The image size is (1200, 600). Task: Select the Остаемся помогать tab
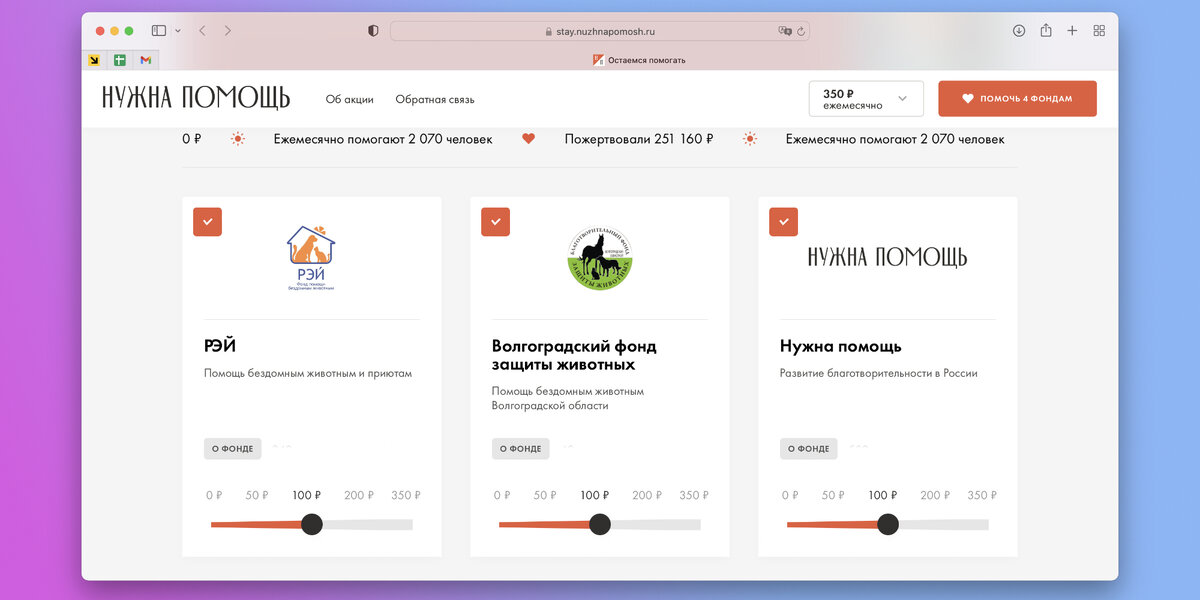(x=640, y=60)
